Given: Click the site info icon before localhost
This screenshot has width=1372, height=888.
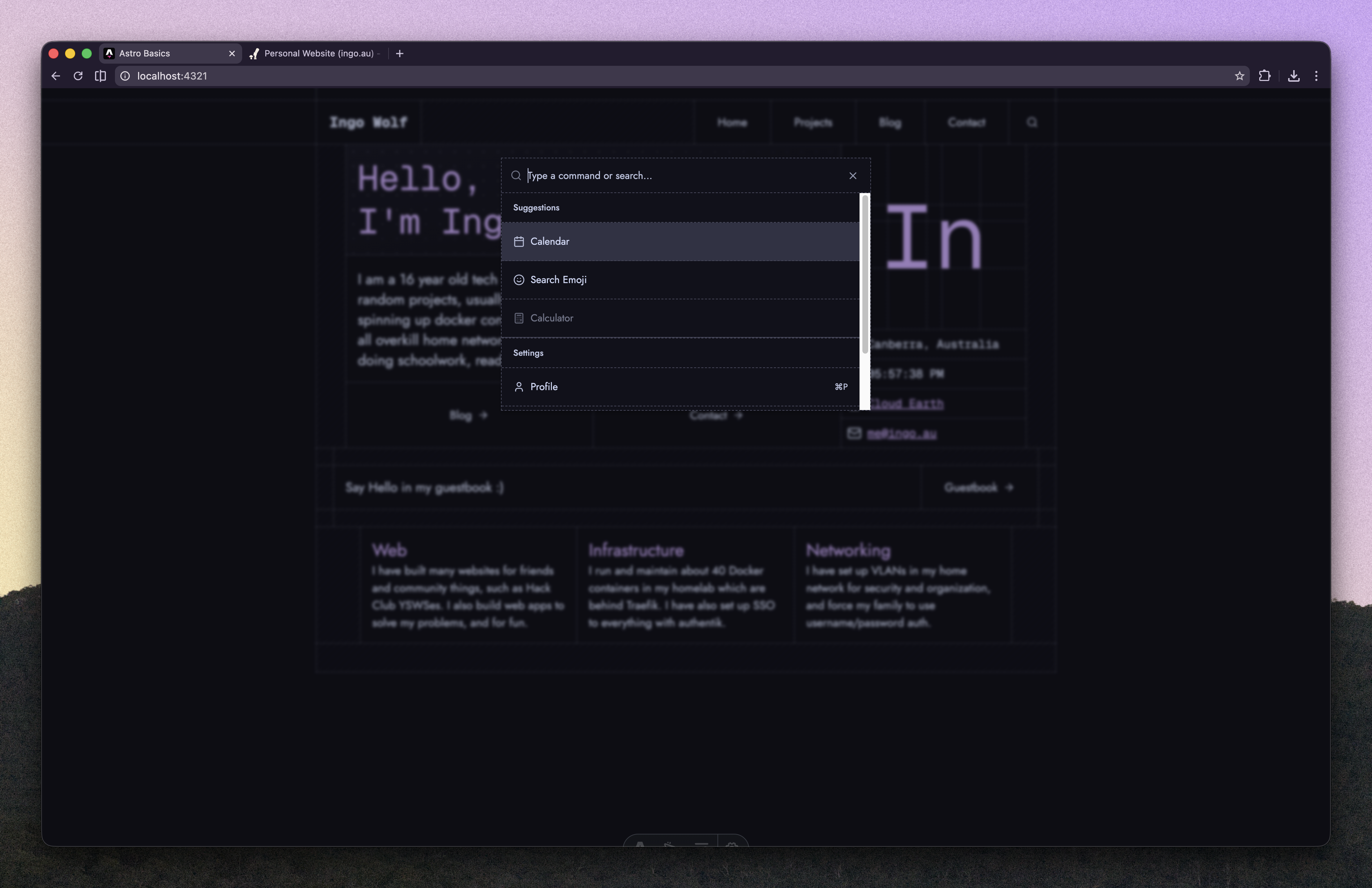Looking at the screenshot, I should (x=125, y=76).
